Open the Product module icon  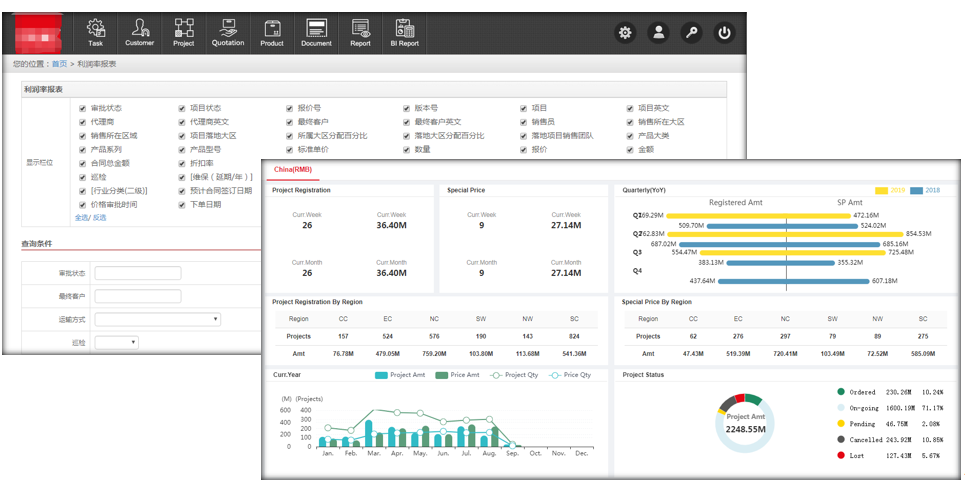coord(272,33)
